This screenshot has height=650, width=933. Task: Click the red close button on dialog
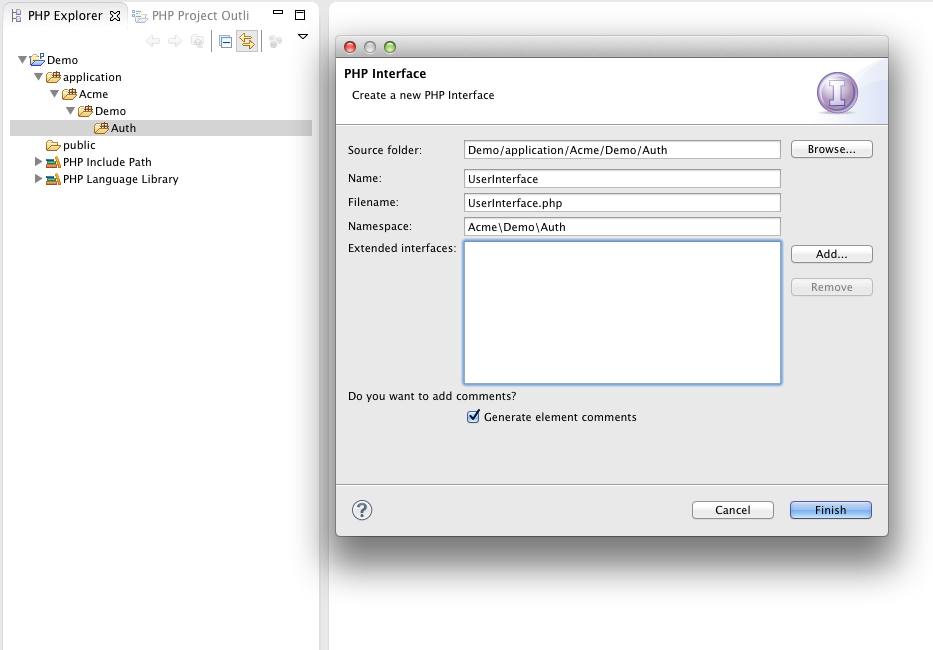tap(350, 47)
